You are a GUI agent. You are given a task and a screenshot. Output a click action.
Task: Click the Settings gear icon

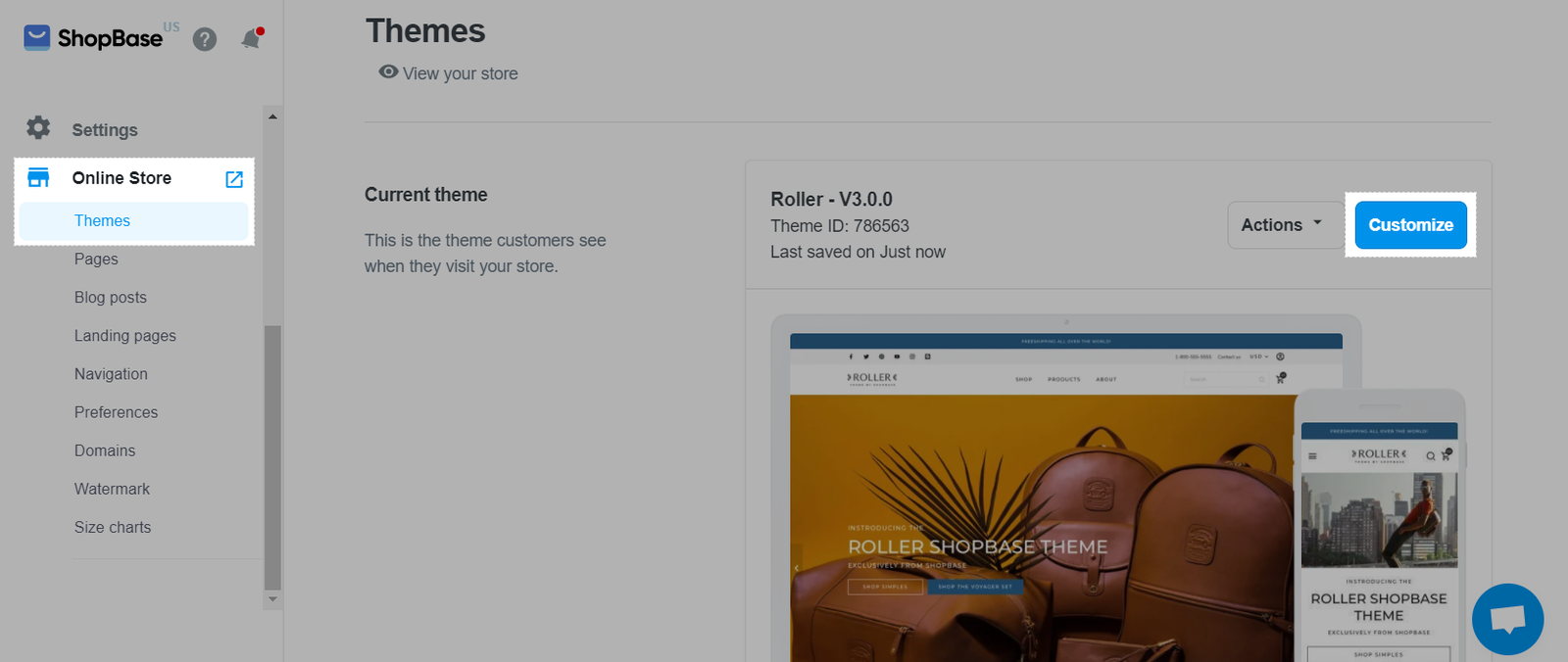(x=38, y=128)
